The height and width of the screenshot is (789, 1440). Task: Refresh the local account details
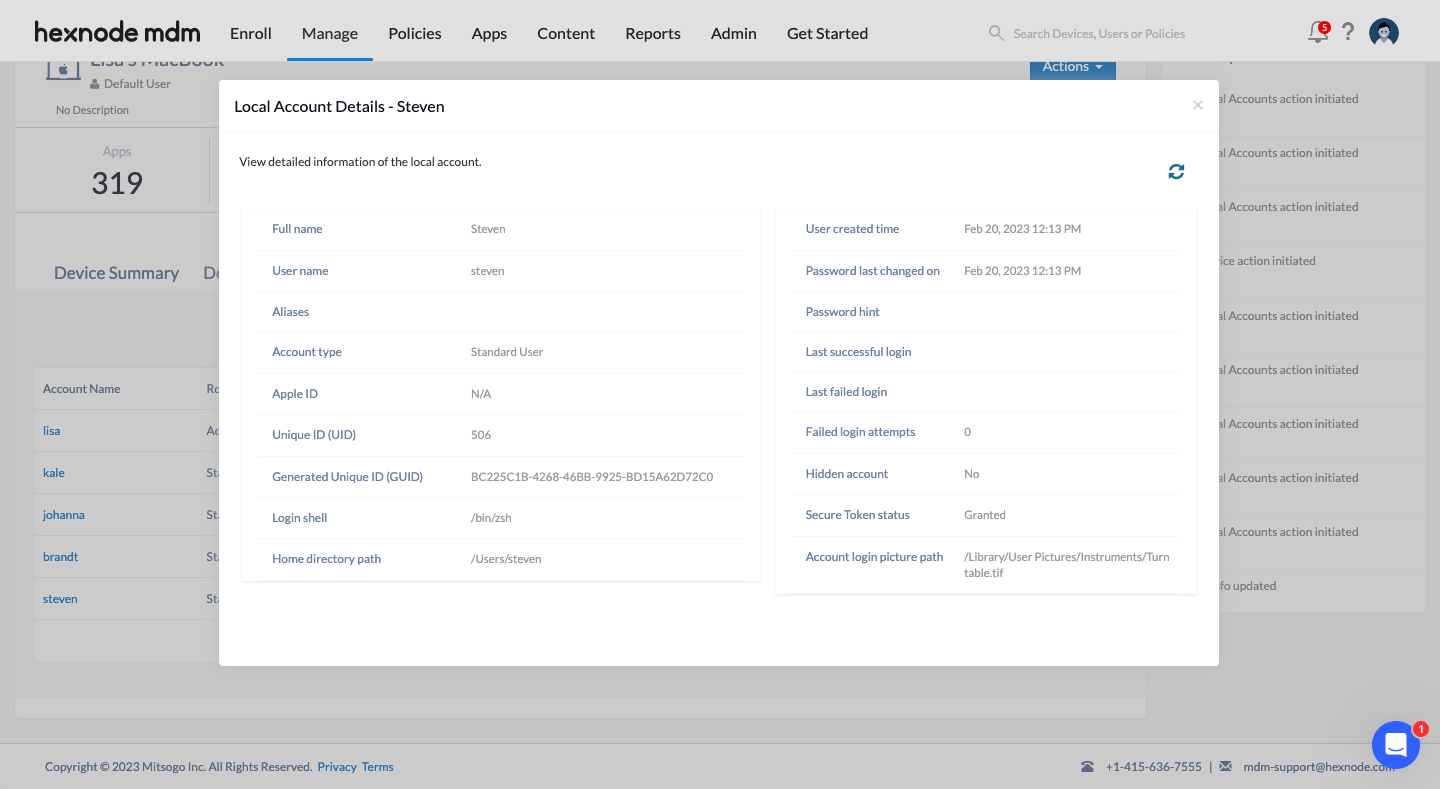[1176, 172]
